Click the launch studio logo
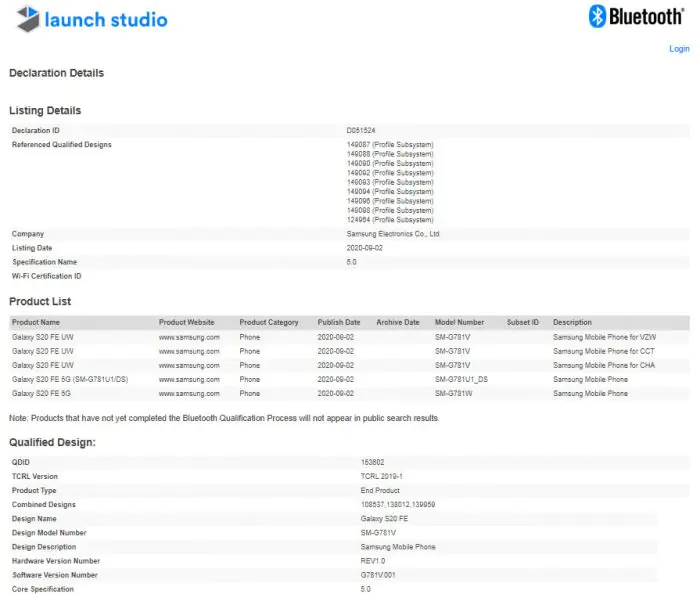The height and width of the screenshot is (594, 700). (x=92, y=19)
